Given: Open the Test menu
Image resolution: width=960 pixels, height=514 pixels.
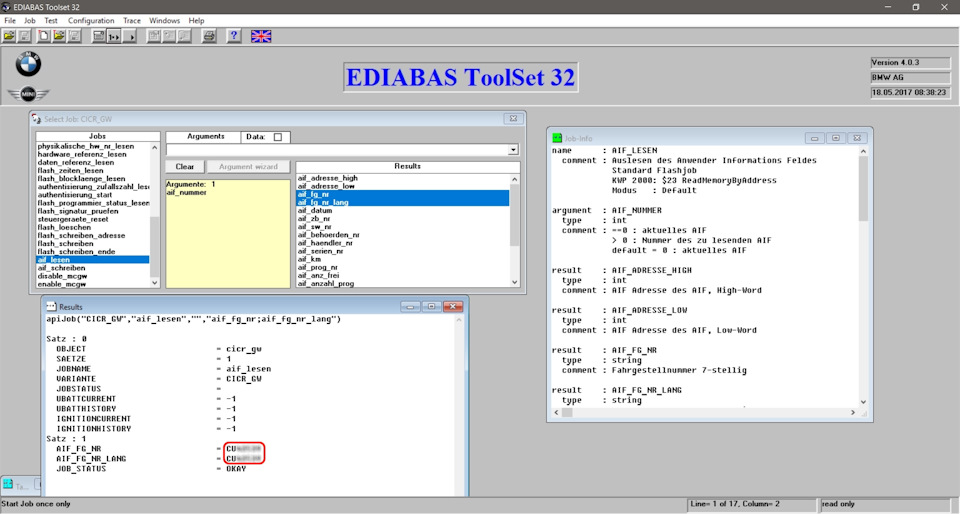Looking at the screenshot, I should pyautogui.click(x=51, y=20).
